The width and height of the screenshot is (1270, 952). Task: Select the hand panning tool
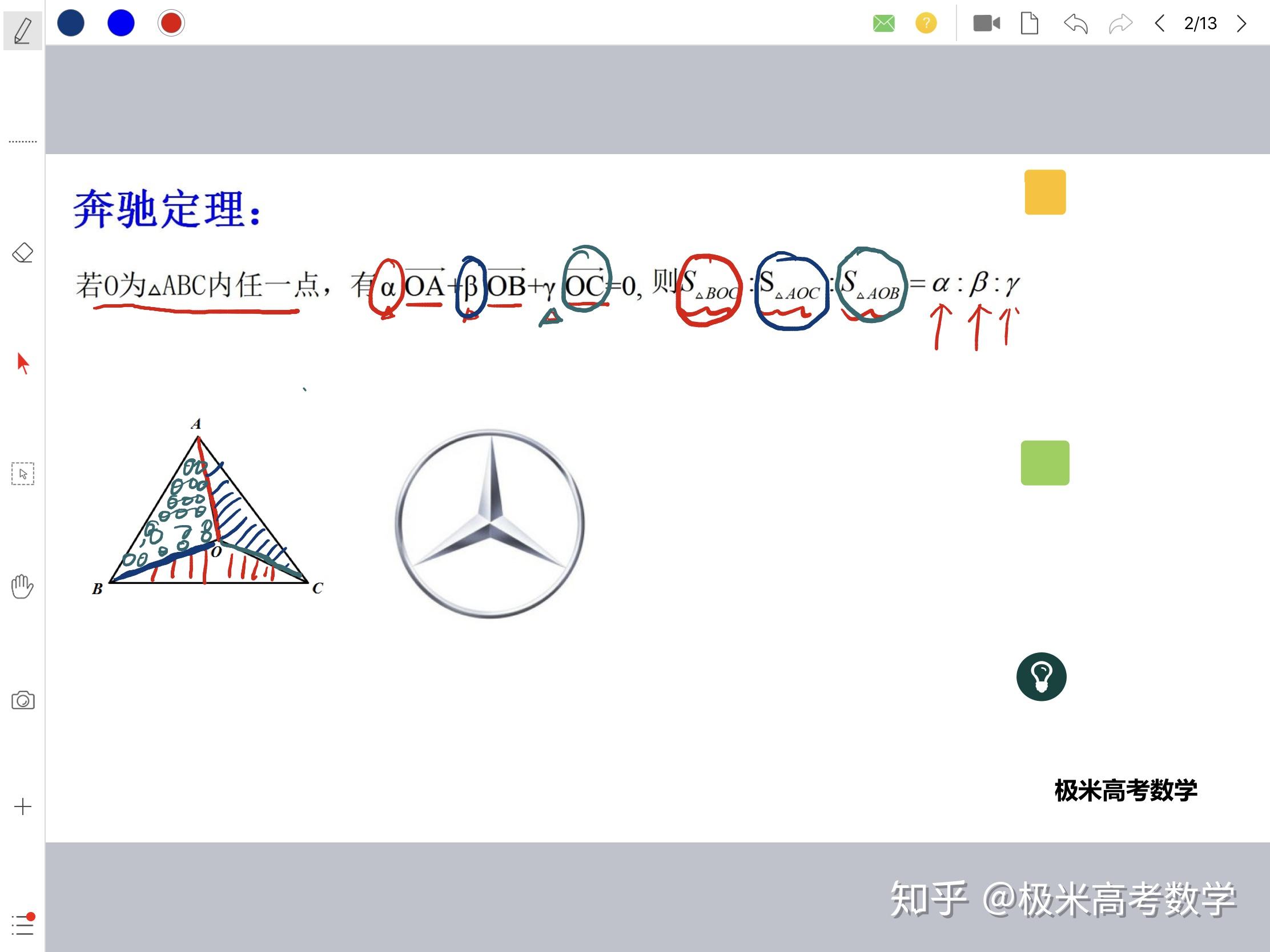(22, 587)
